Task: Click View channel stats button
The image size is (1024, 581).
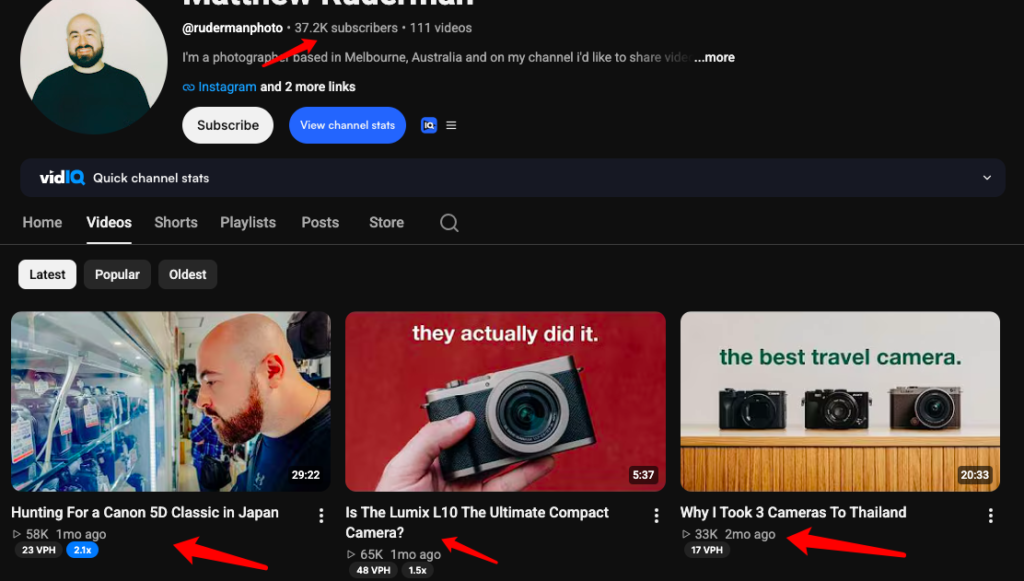Action: point(347,125)
